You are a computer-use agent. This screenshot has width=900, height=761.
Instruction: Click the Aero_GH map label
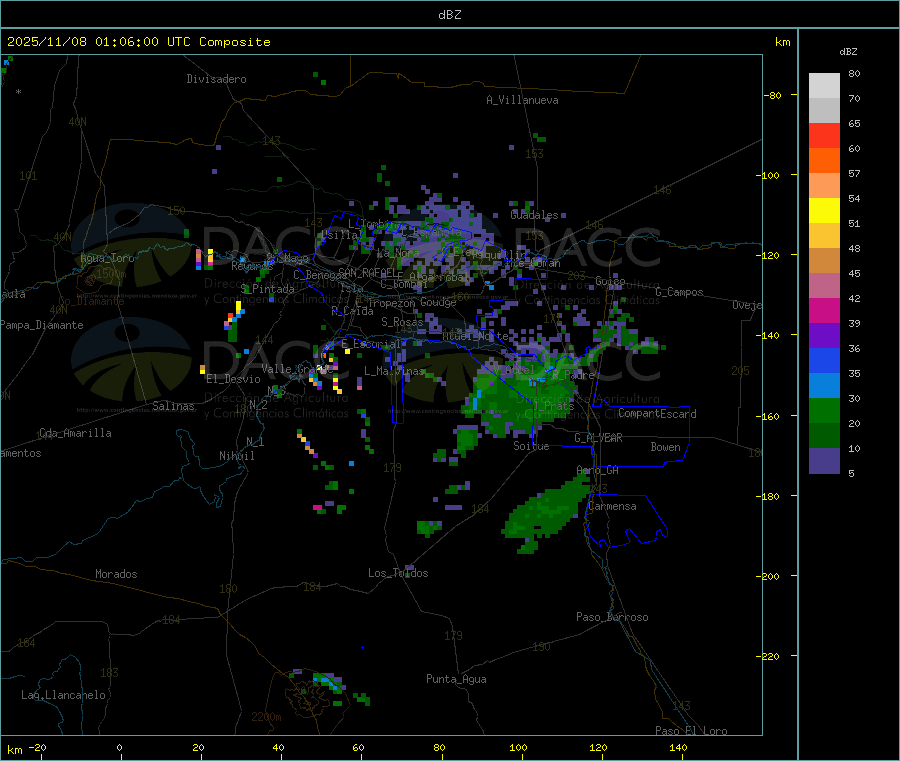coord(597,470)
